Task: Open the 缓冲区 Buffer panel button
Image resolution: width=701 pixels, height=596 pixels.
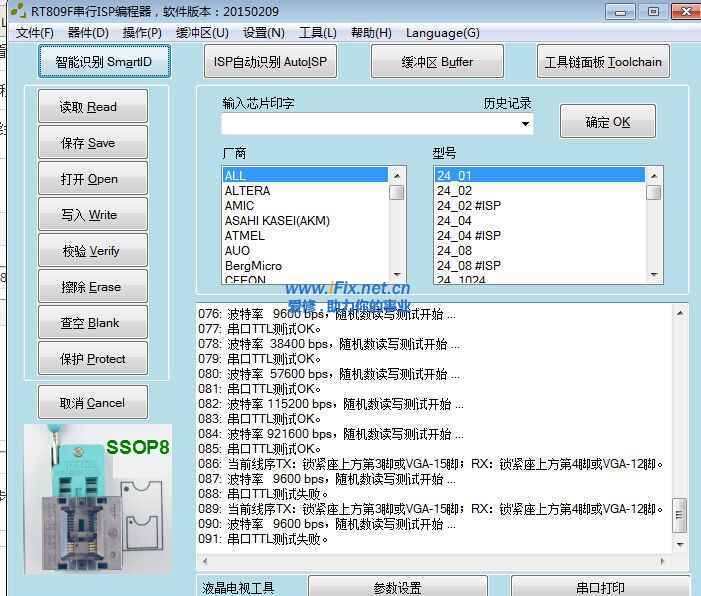Action: [437, 61]
